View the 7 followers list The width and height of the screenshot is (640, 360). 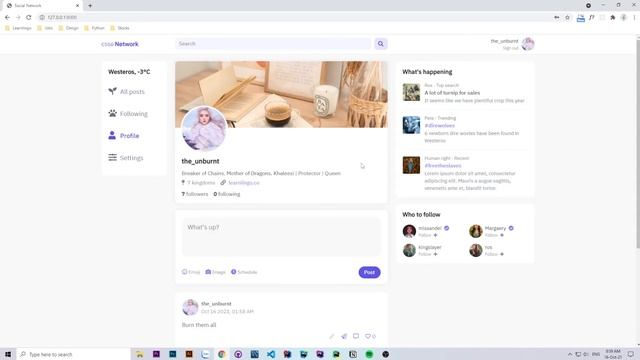click(x=195, y=194)
